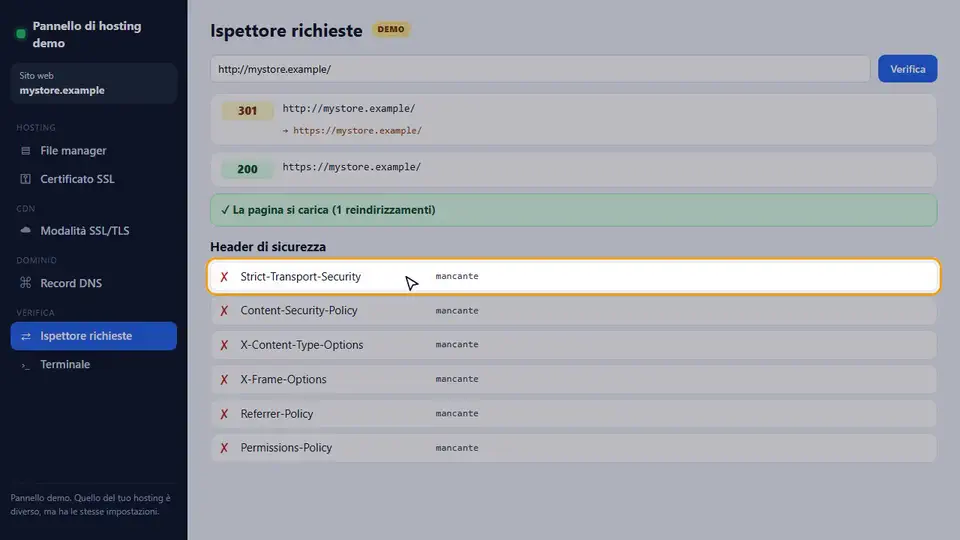Select the mystore.example site selector
The image size is (960, 540).
(94, 83)
